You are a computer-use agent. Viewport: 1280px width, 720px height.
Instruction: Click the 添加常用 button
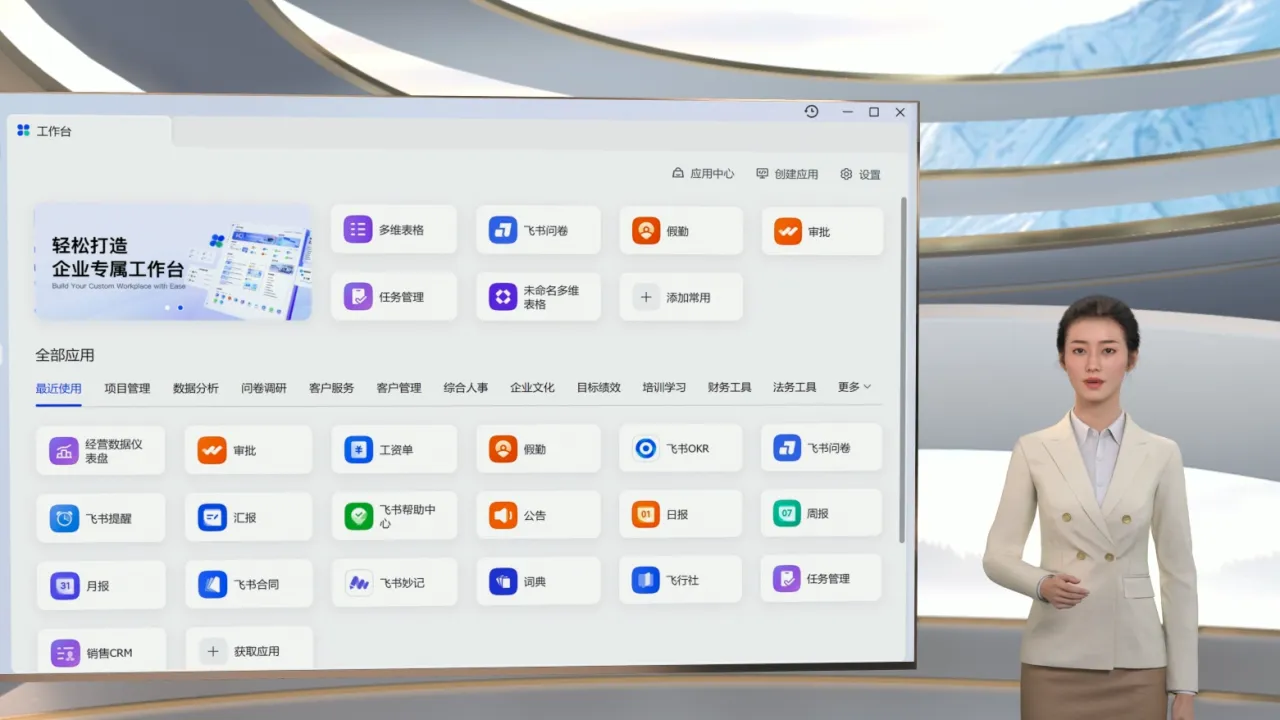pos(680,297)
